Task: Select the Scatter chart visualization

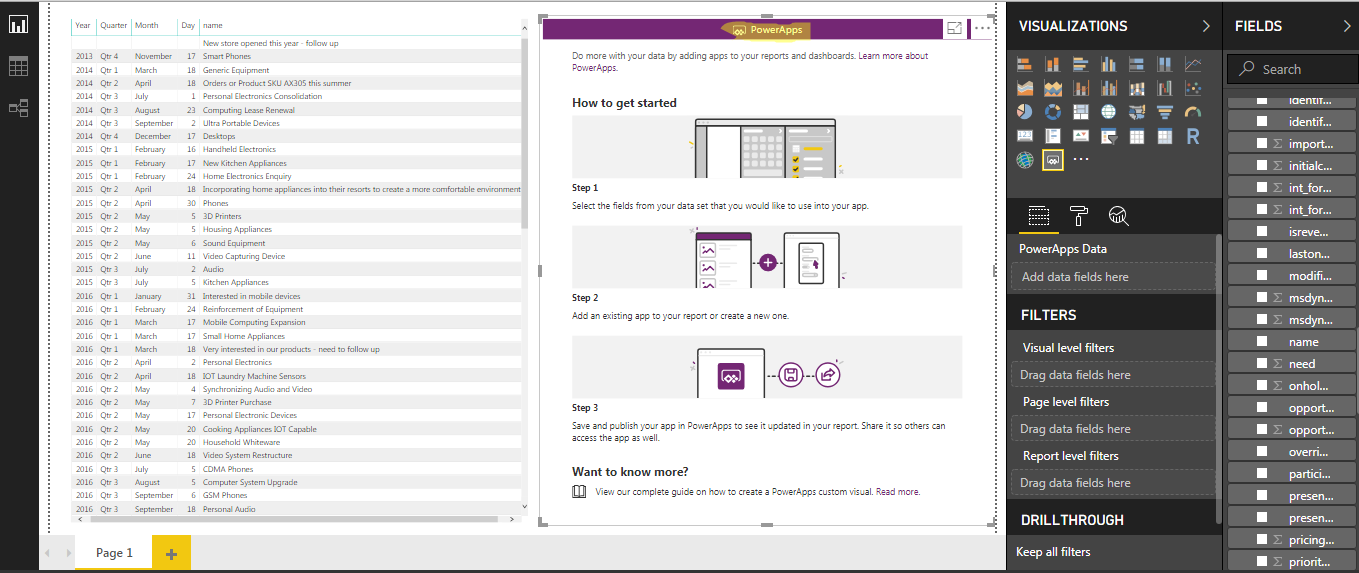Action: [1192, 88]
